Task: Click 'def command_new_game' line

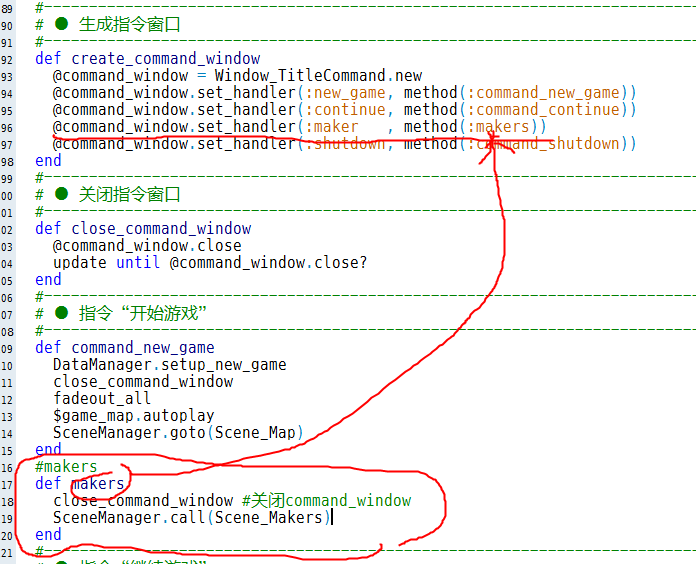Action: (125, 348)
